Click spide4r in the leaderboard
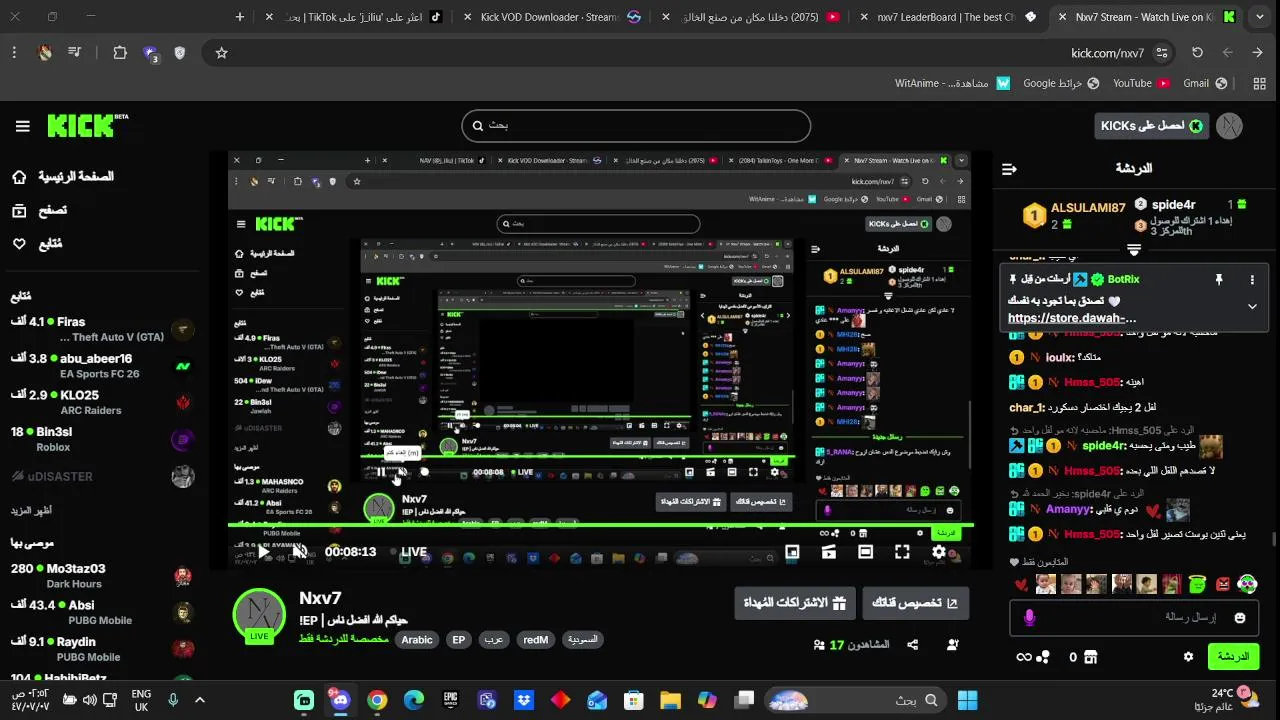1280x720 pixels. [1173, 204]
